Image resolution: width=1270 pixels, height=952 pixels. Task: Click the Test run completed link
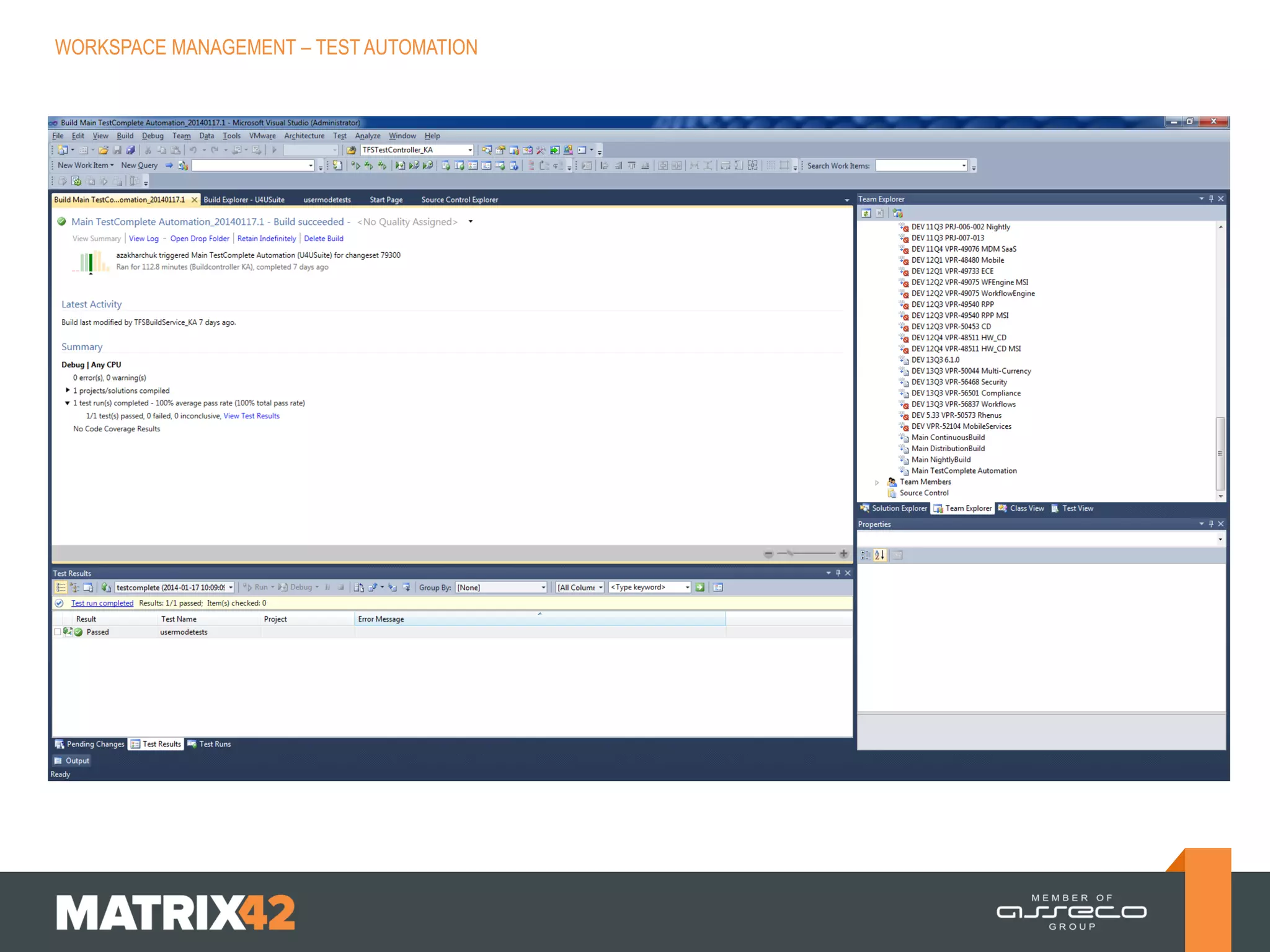(x=102, y=603)
